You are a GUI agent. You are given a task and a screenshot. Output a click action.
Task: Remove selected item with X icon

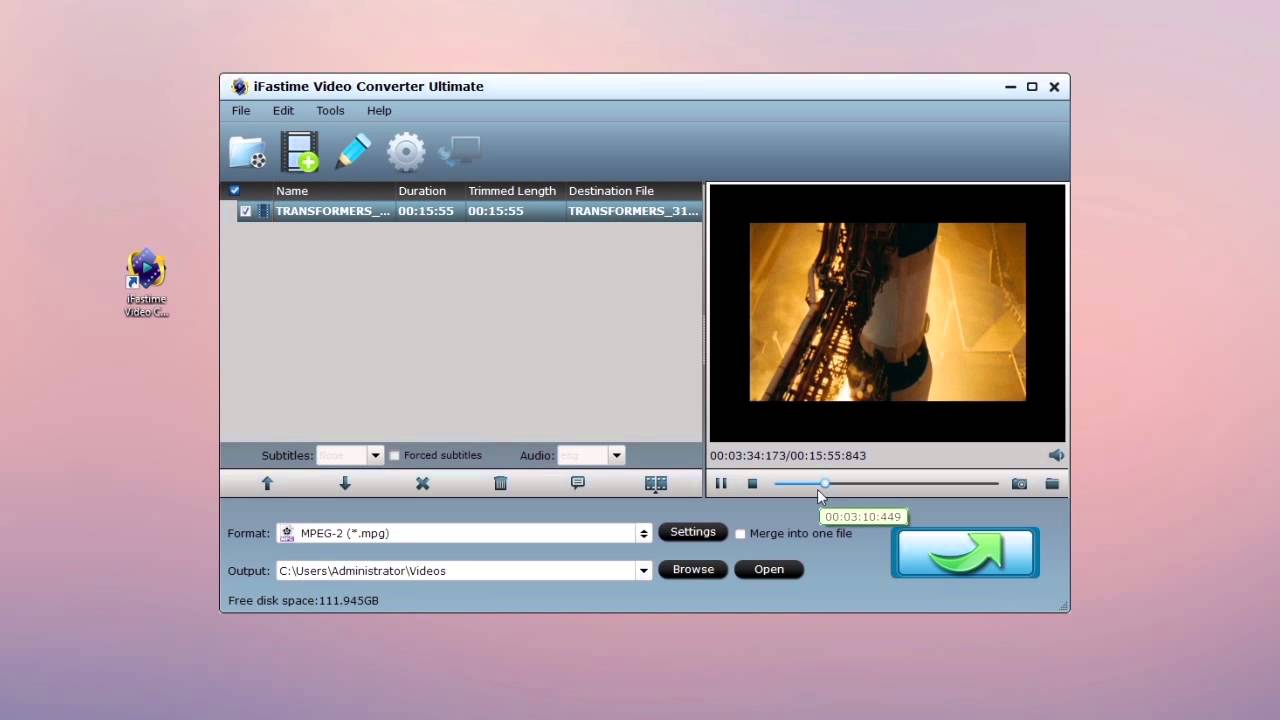[x=422, y=483]
